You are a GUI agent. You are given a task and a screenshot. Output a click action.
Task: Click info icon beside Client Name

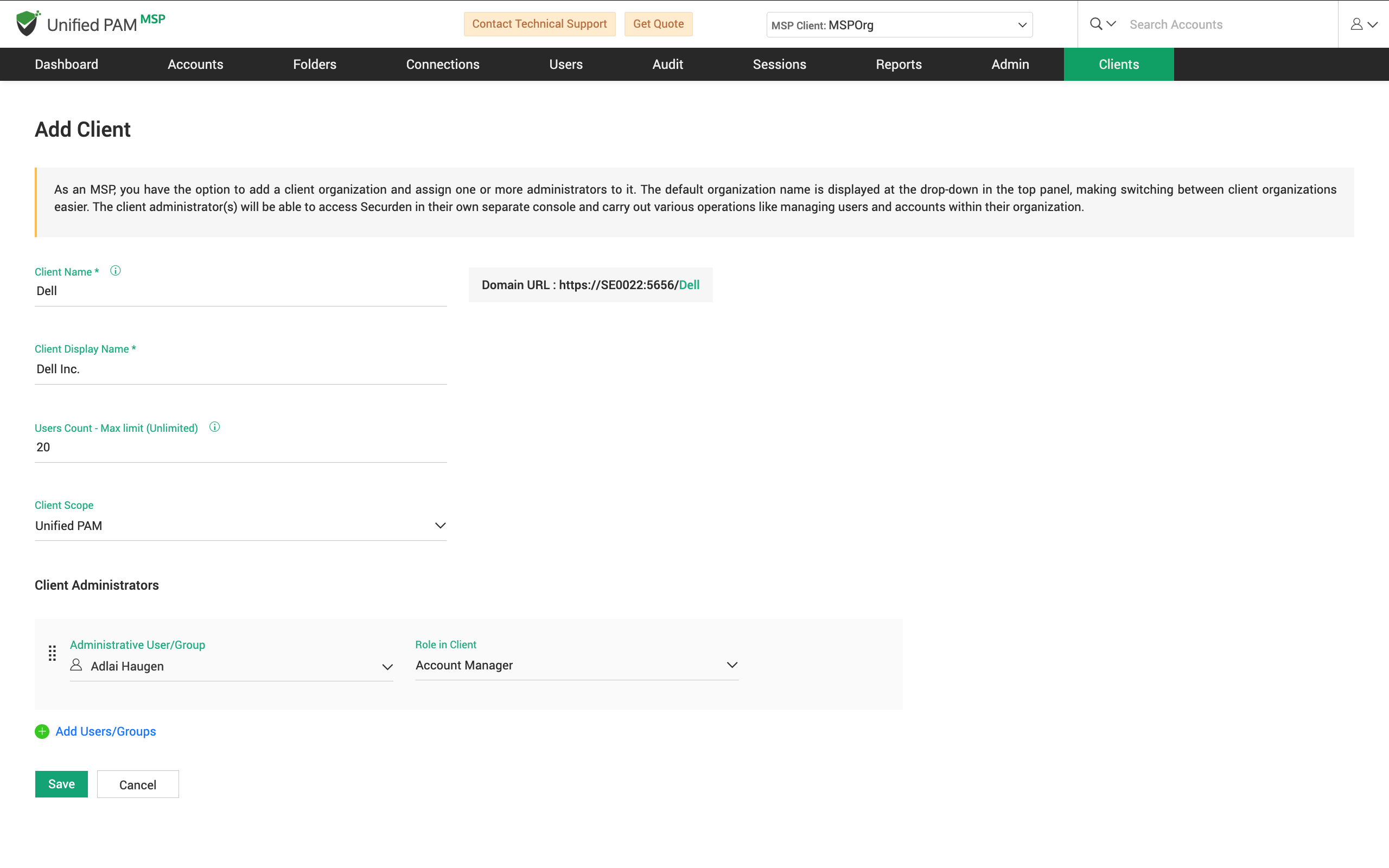[x=116, y=271]
